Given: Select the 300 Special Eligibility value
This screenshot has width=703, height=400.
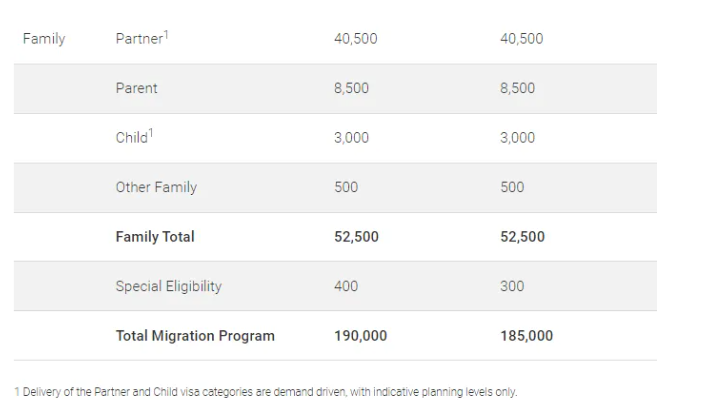Looking at the screenshot, I should click(510, 286).
